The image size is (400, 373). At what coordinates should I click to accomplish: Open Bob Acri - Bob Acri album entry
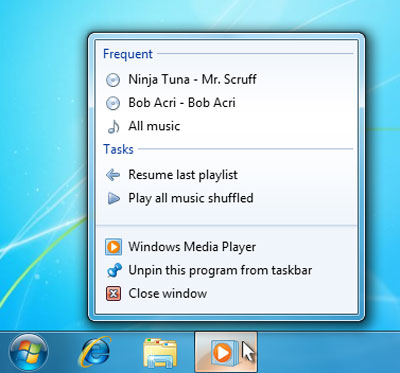click(226, 103)
